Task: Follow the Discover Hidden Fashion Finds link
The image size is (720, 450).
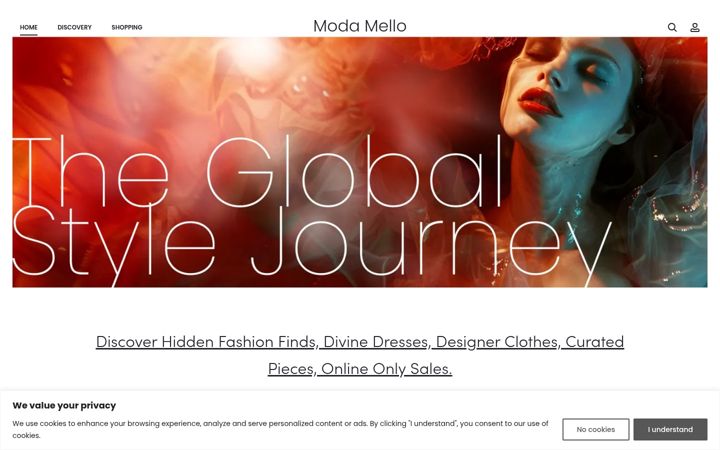Action: click(x=360, y=355)
